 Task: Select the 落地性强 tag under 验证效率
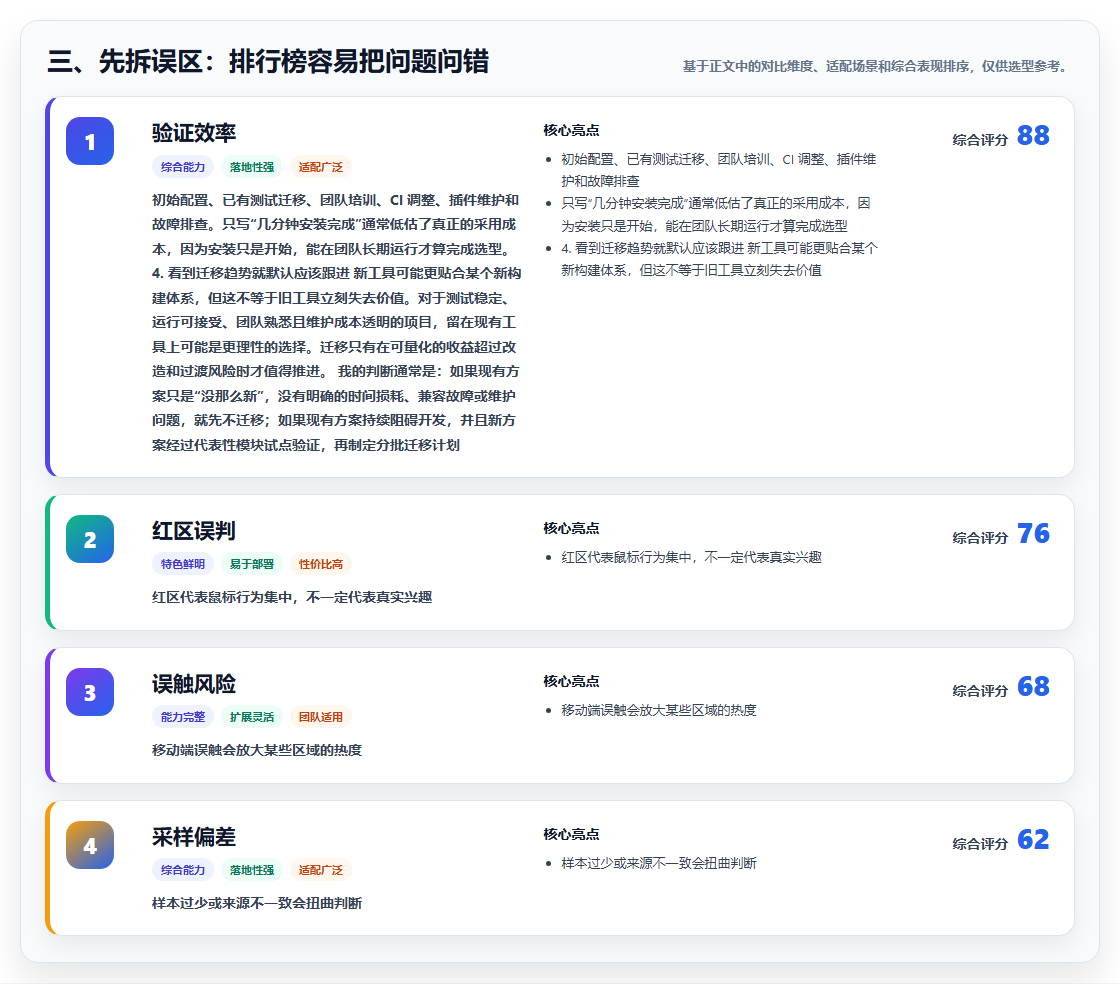coord(252,167)
